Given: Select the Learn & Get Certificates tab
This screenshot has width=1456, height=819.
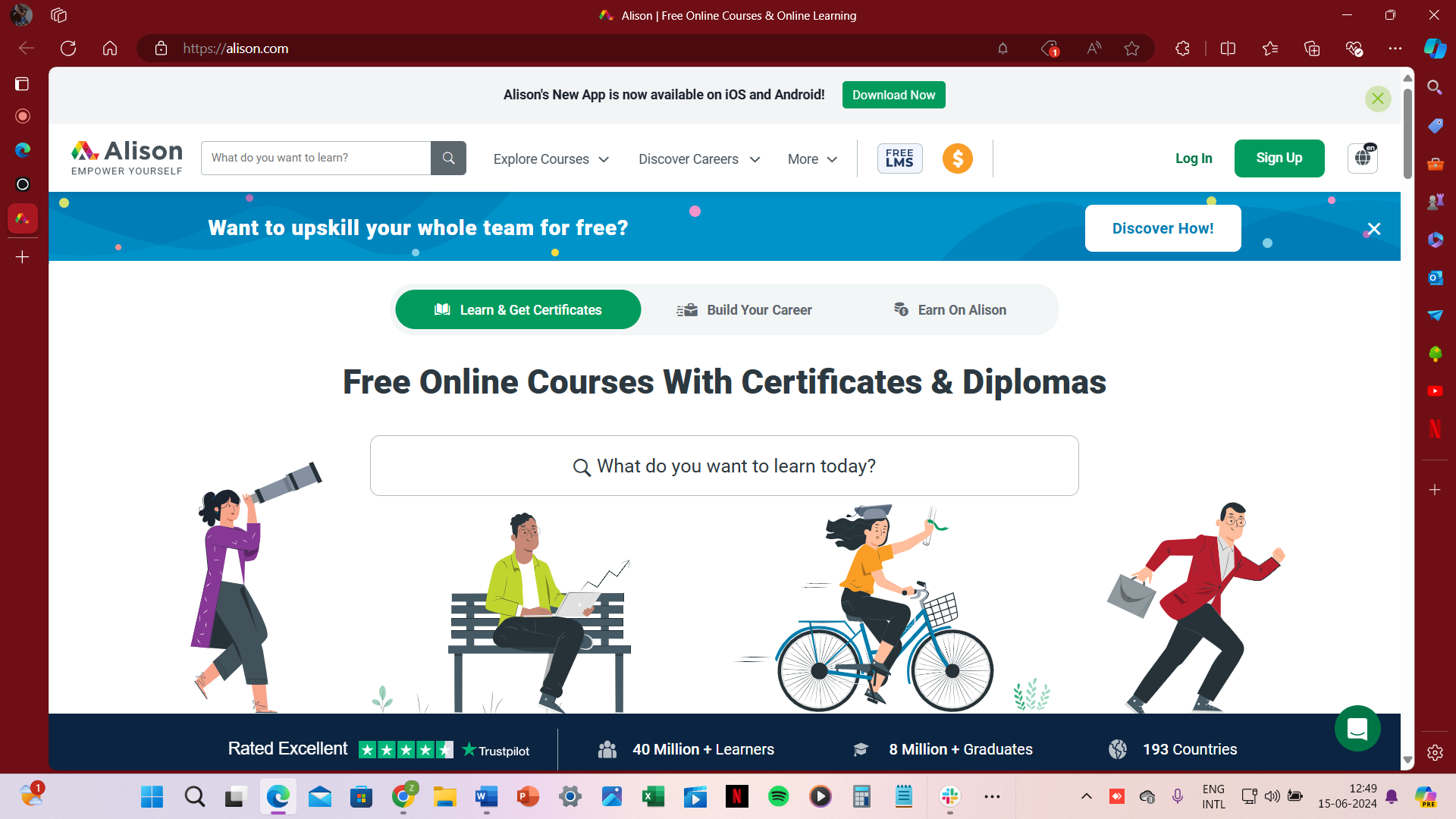Looking at the screenshot, I should pos(518,309).
